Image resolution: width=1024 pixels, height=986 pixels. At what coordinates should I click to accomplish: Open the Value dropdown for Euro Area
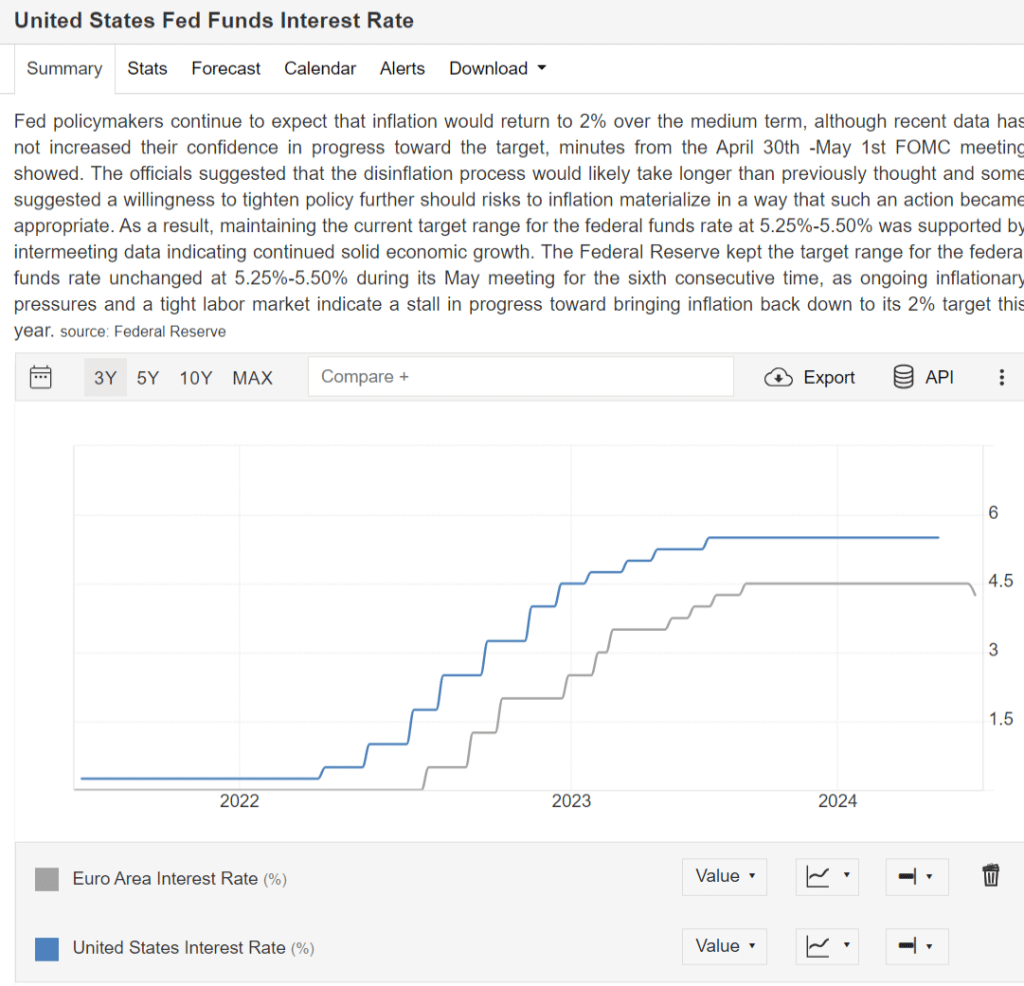[x=724, y=876]
